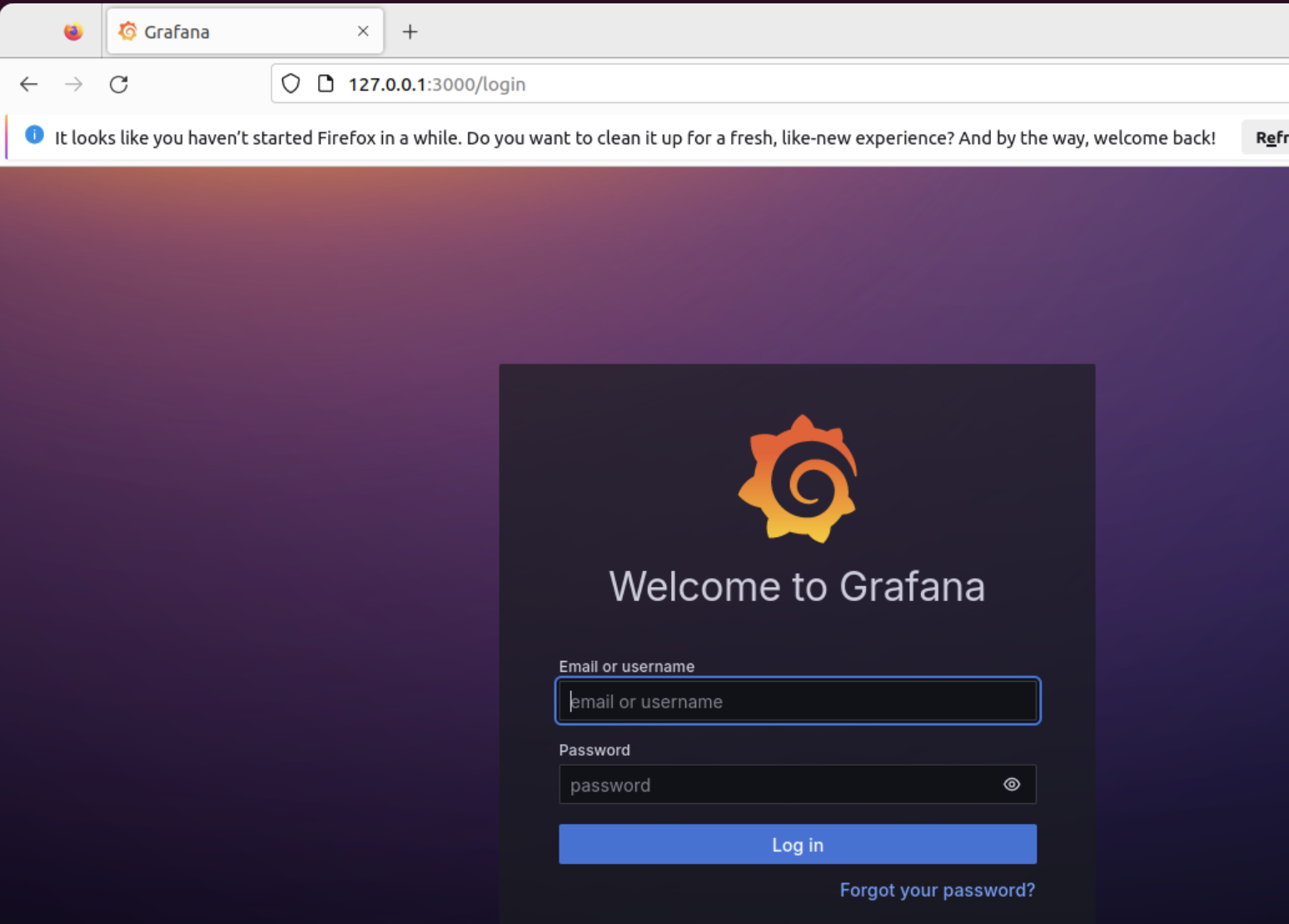Open the Forgot your password link
This screenshot has height=924, width=1289.
pos(937,890)
